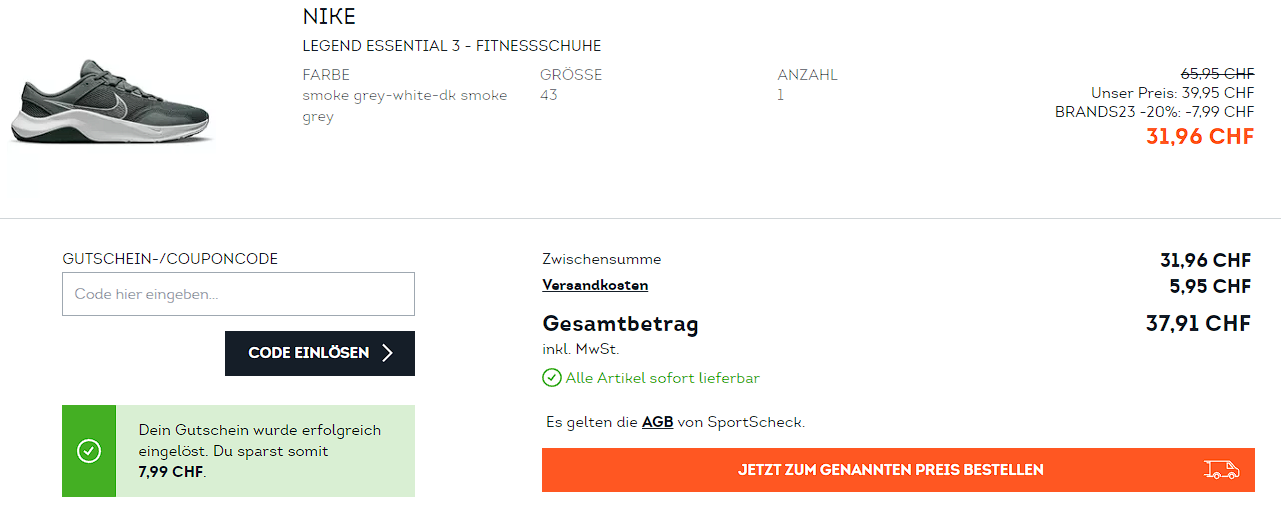This screenshot has width=1281, height=521.
Task: Click the quantity value under Anzahl
Action: [x=781, y=95]
